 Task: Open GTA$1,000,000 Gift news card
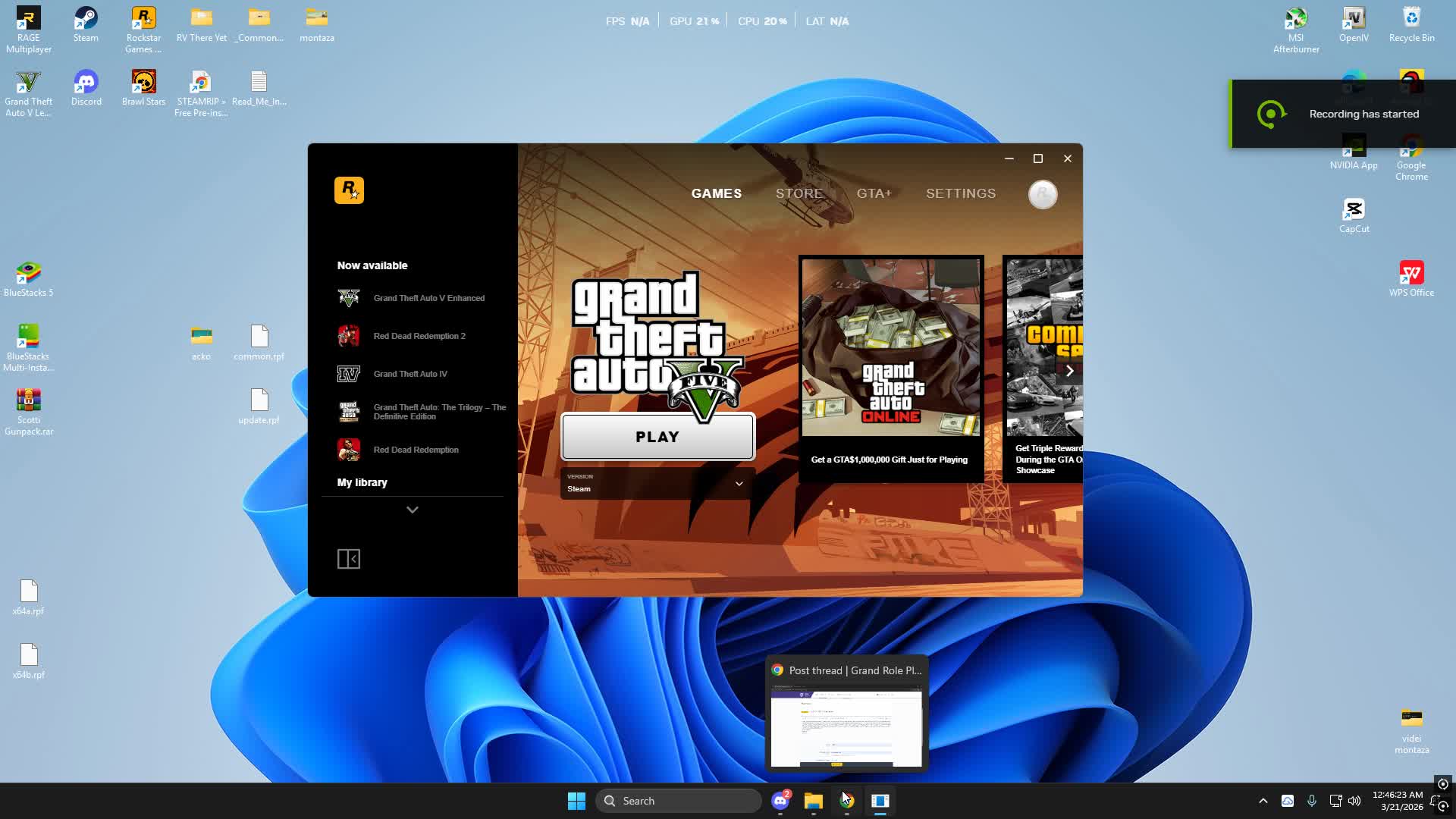tap(890, 368)
